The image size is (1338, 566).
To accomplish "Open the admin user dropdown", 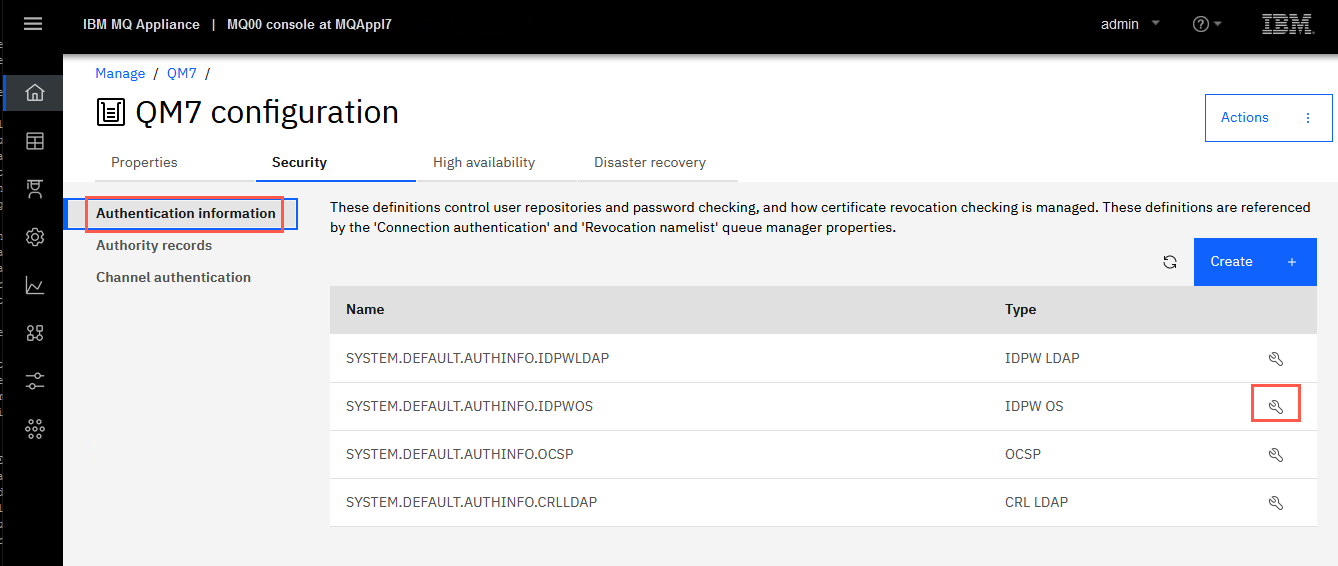I will 1130,24.
